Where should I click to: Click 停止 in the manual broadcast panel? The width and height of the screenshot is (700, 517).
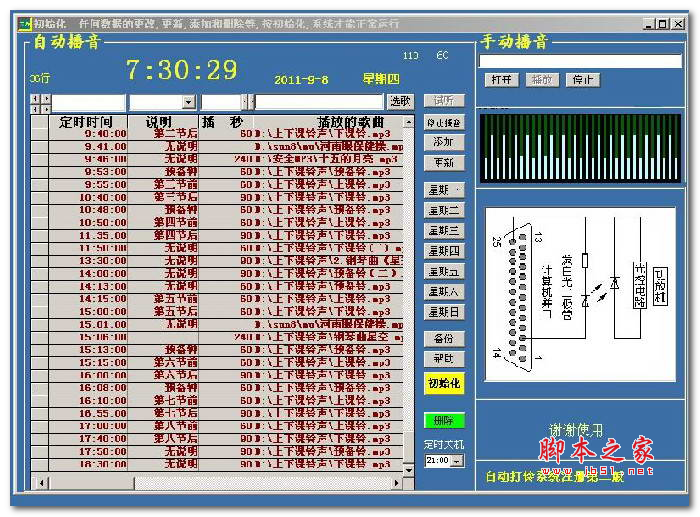coord(581,79)
